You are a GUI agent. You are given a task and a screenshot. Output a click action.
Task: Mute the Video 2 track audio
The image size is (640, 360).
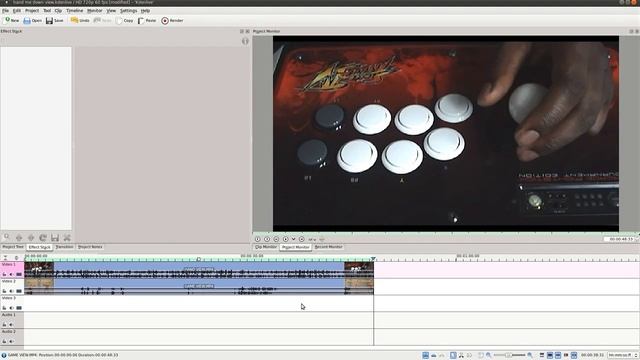11,291
